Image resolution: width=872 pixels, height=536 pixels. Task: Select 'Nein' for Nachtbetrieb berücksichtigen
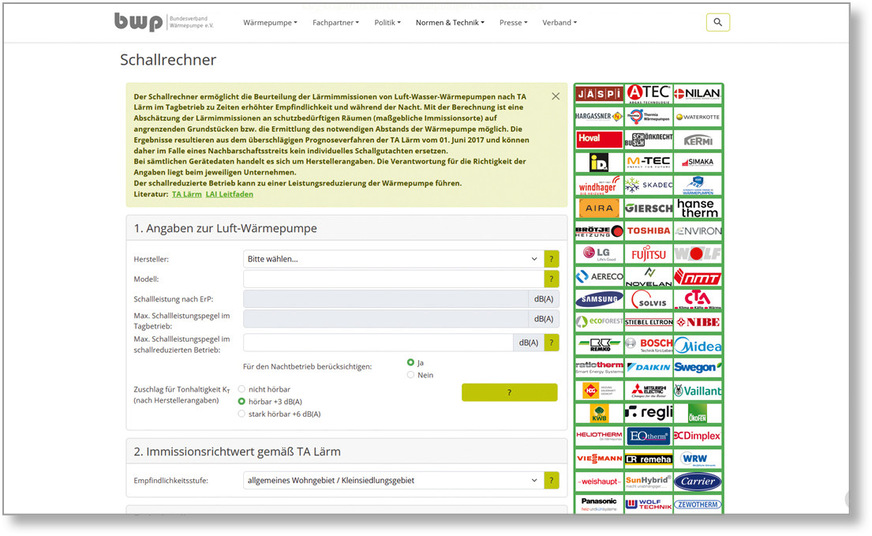click(410, 375)
